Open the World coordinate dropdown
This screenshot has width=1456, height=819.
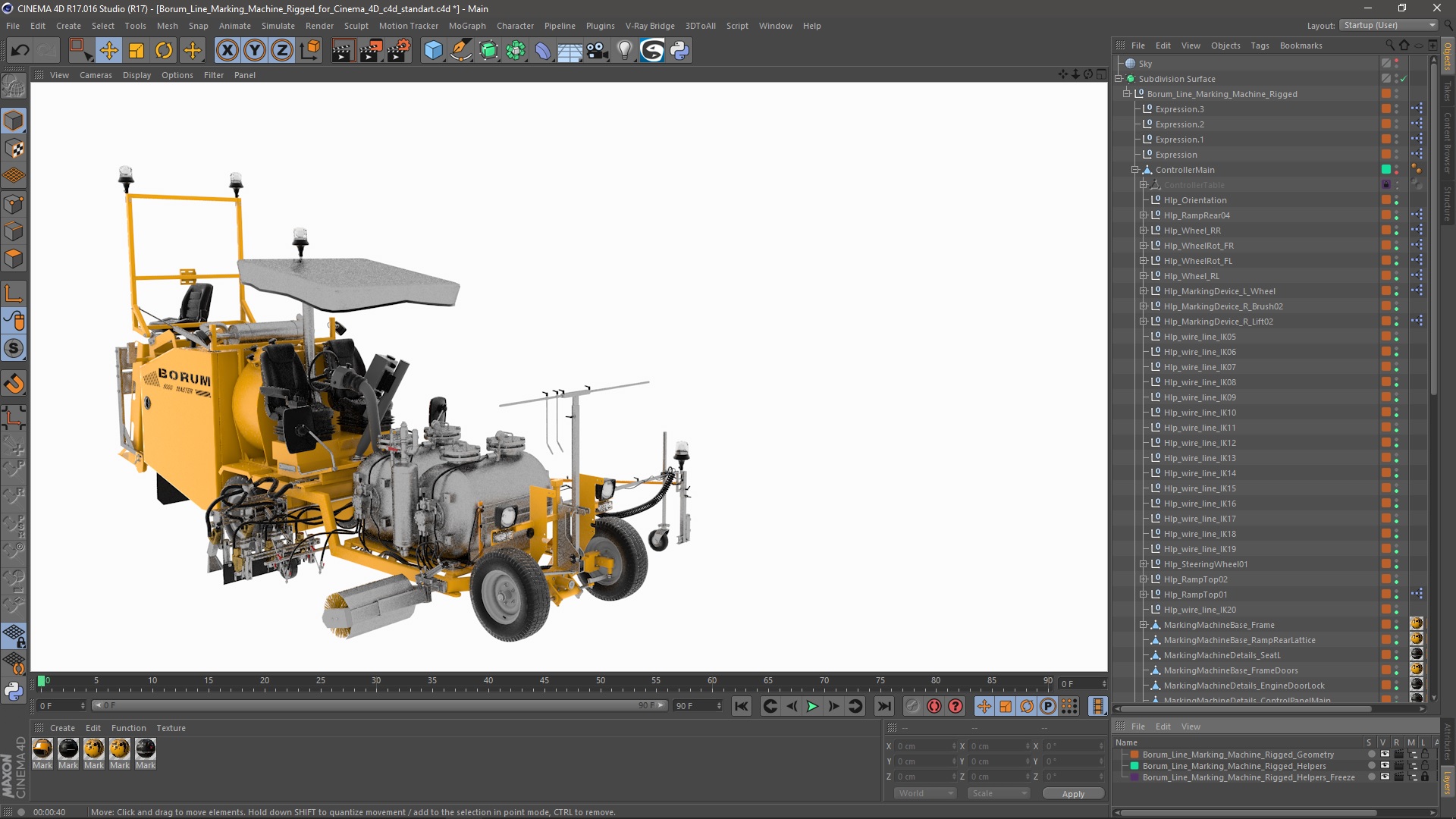[925, 793]
